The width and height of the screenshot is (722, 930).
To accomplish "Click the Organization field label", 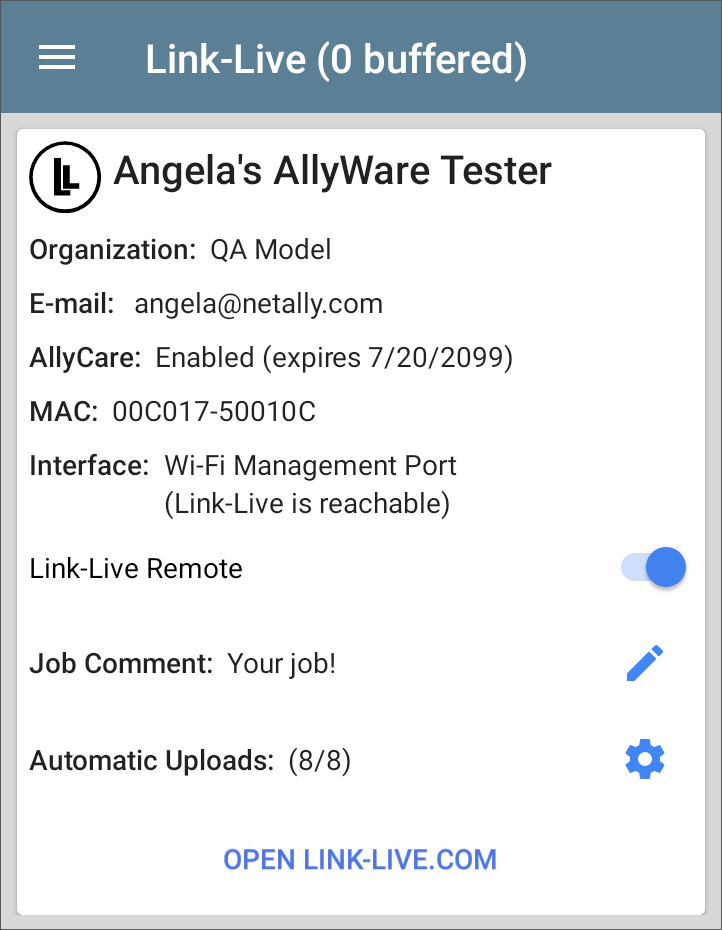I will coord(112,250).
